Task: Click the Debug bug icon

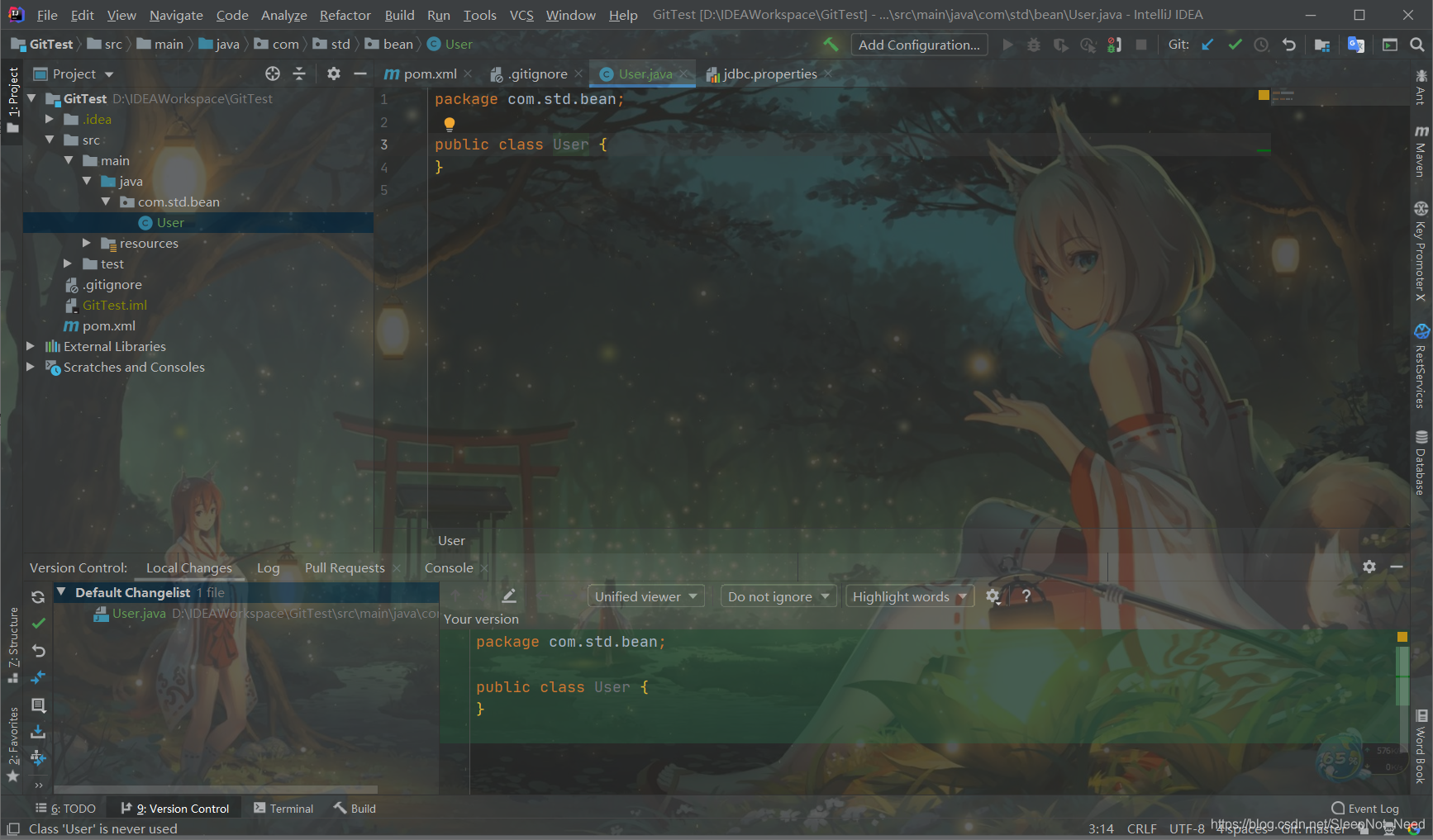Action: tap(1033, 45)
